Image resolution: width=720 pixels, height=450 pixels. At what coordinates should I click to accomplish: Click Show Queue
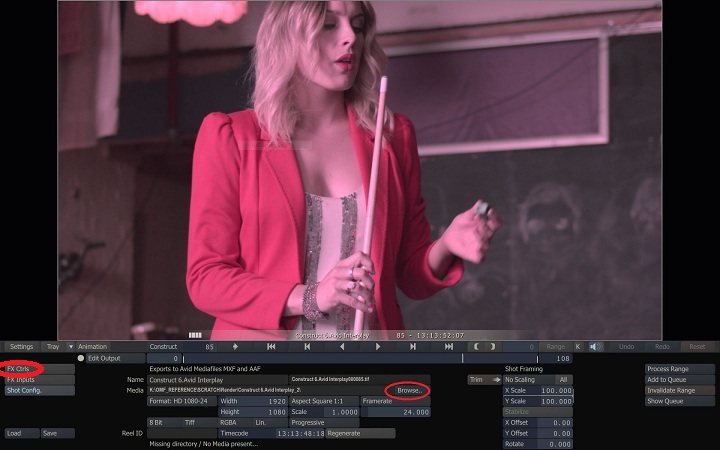point(680,401)
